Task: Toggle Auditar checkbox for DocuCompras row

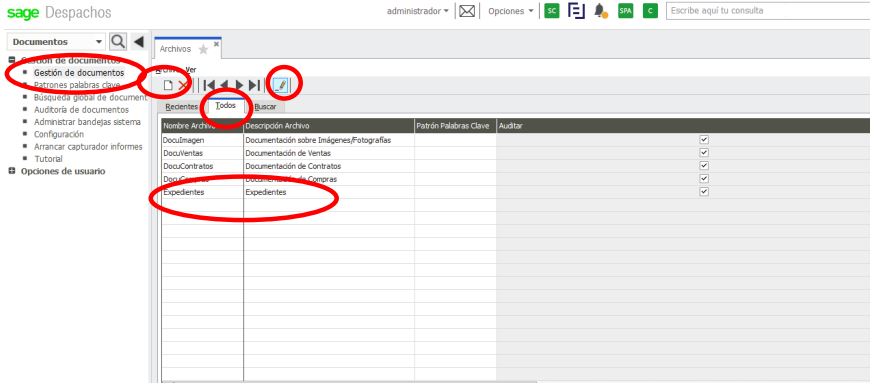Action: 704,179
